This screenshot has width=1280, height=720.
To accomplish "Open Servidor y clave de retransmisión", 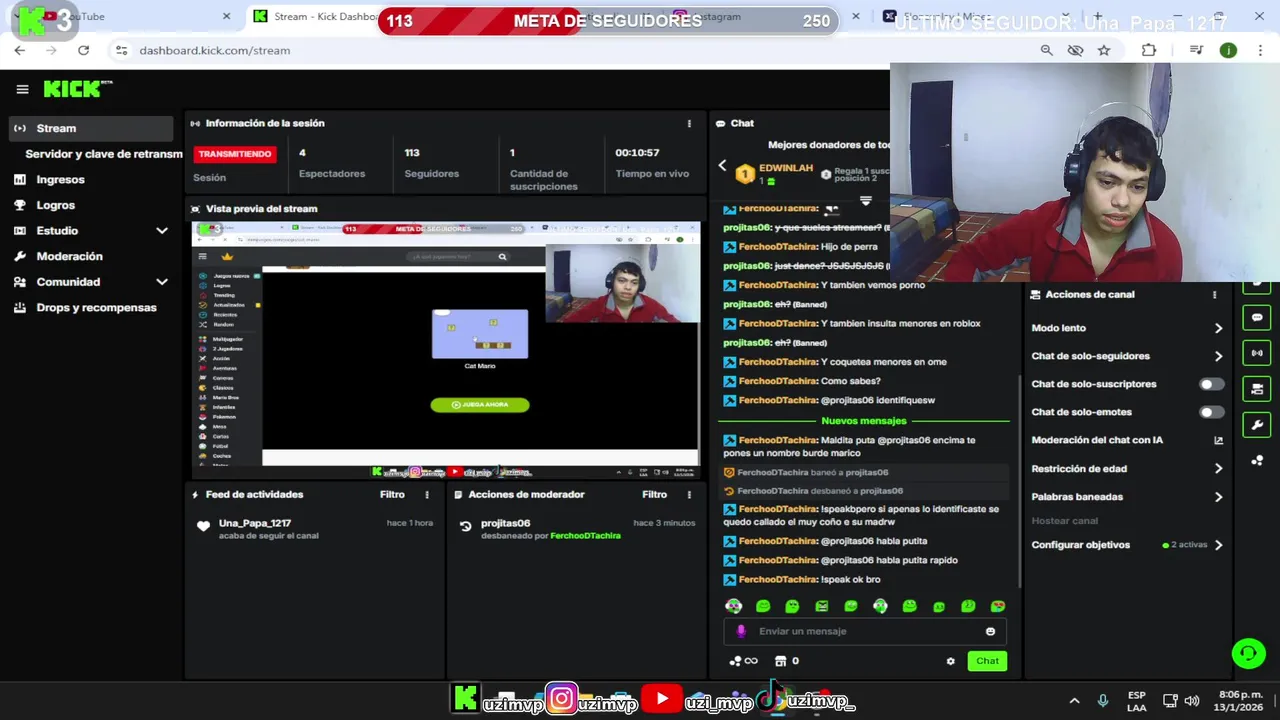I will tap(104, 154).
